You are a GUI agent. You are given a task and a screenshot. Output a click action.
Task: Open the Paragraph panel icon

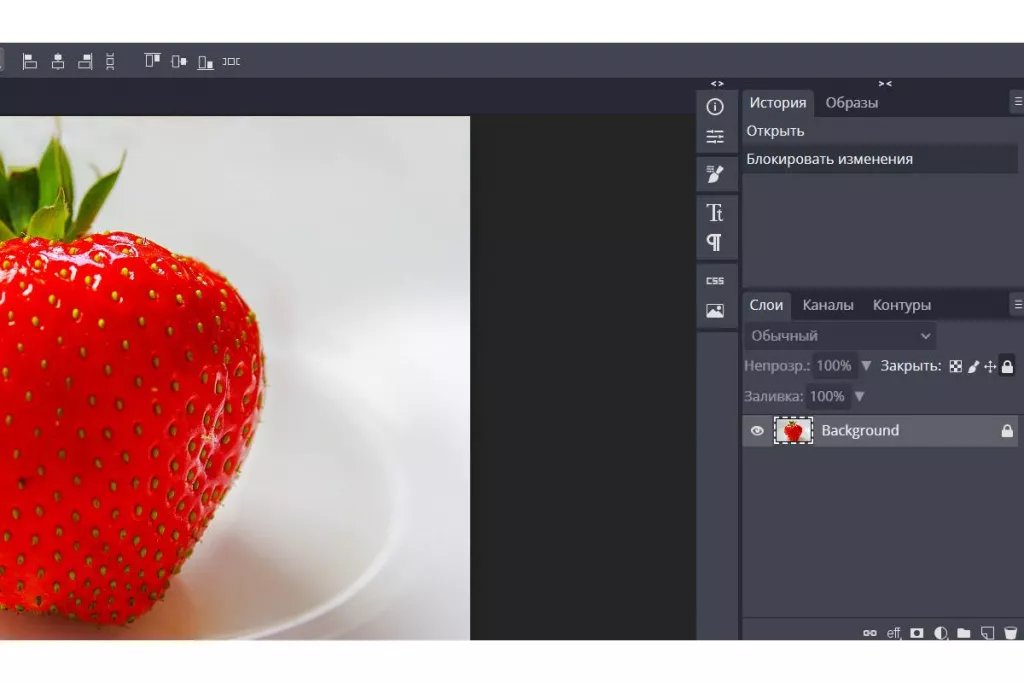715,243
